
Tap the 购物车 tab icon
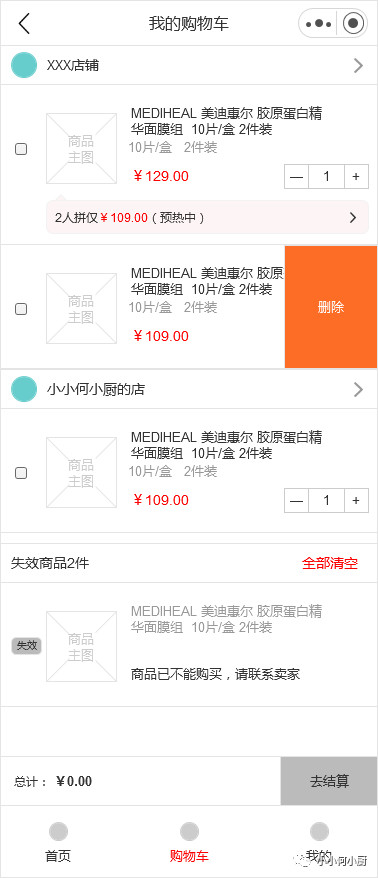coord(189,832)
